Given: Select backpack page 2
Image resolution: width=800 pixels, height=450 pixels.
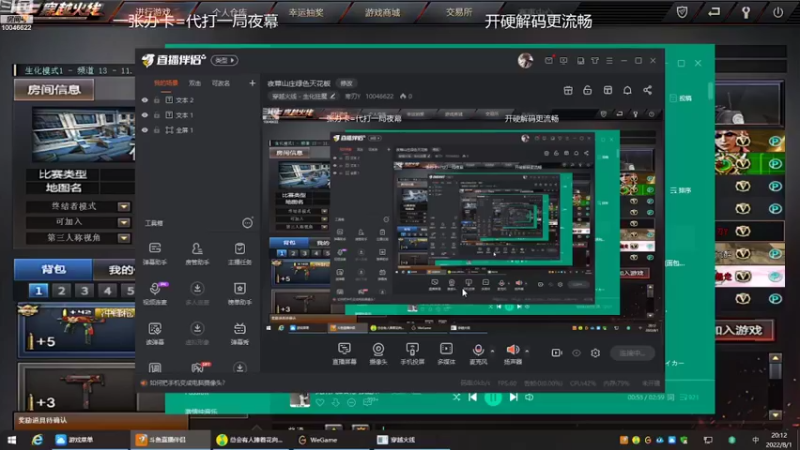Looking at the screenshot, I should point(61,291).
